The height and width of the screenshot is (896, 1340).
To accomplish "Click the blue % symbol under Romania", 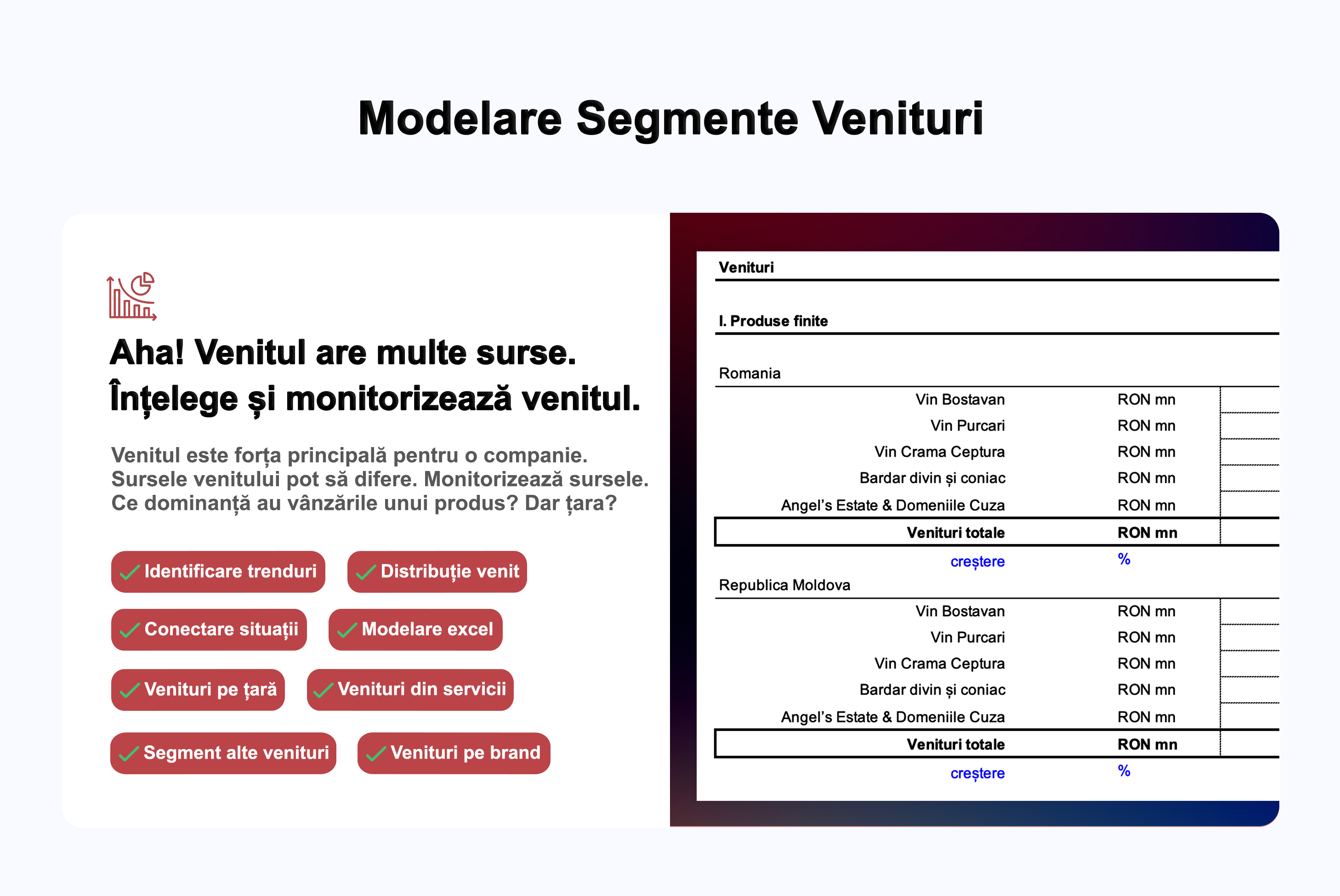I will 1124,560.
